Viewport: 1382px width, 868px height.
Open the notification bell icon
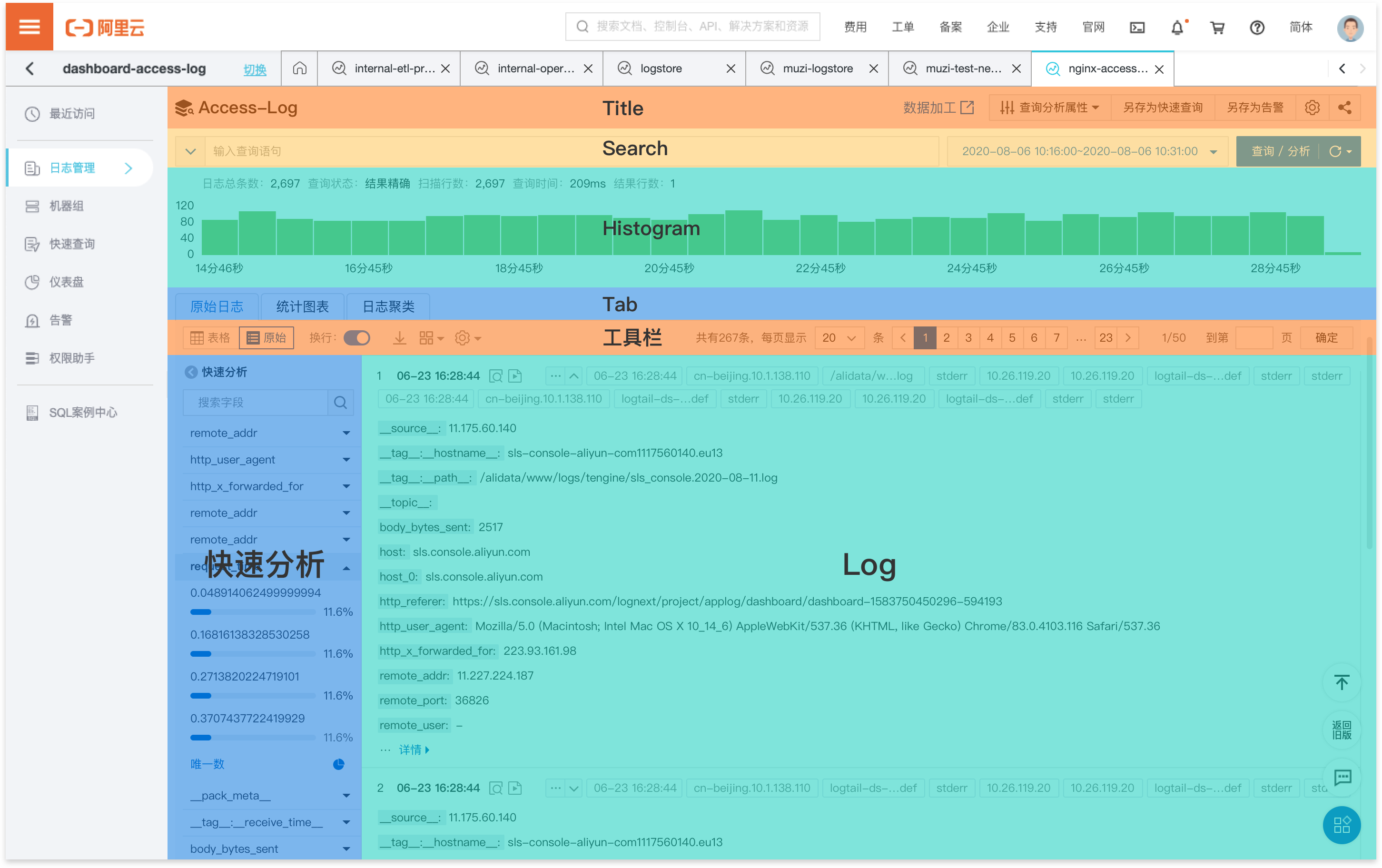(x=1177, y=27)
